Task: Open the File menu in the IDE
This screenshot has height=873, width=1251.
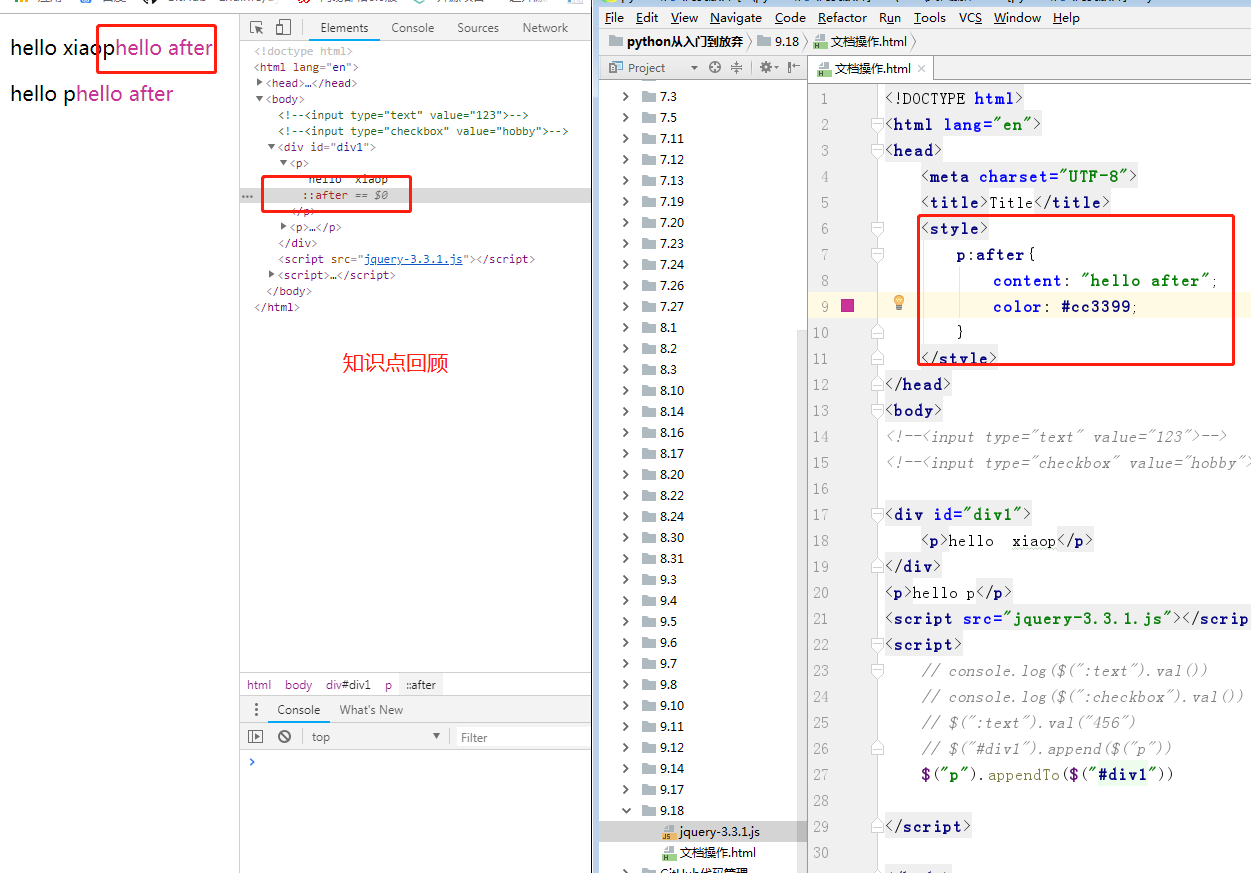Action: 615,17
